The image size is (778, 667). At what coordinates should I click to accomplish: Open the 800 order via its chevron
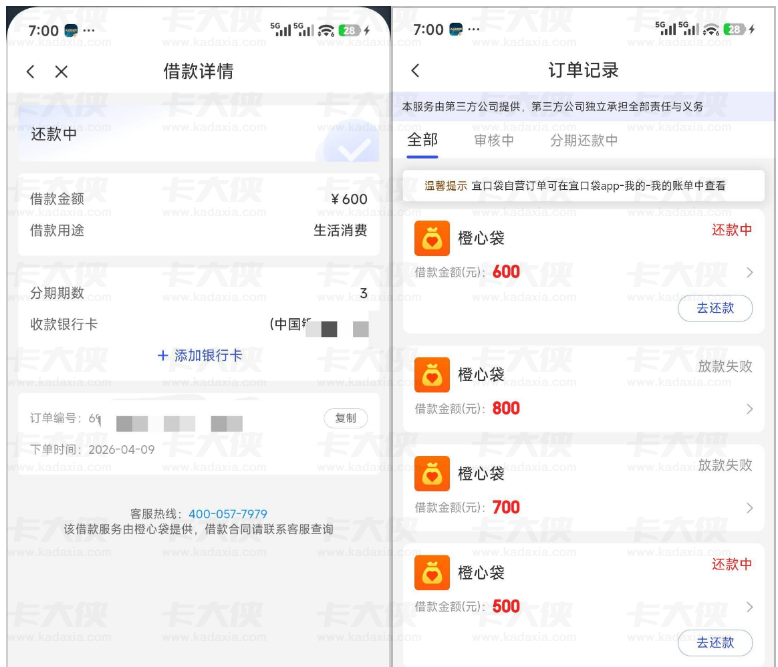point(749,409)
